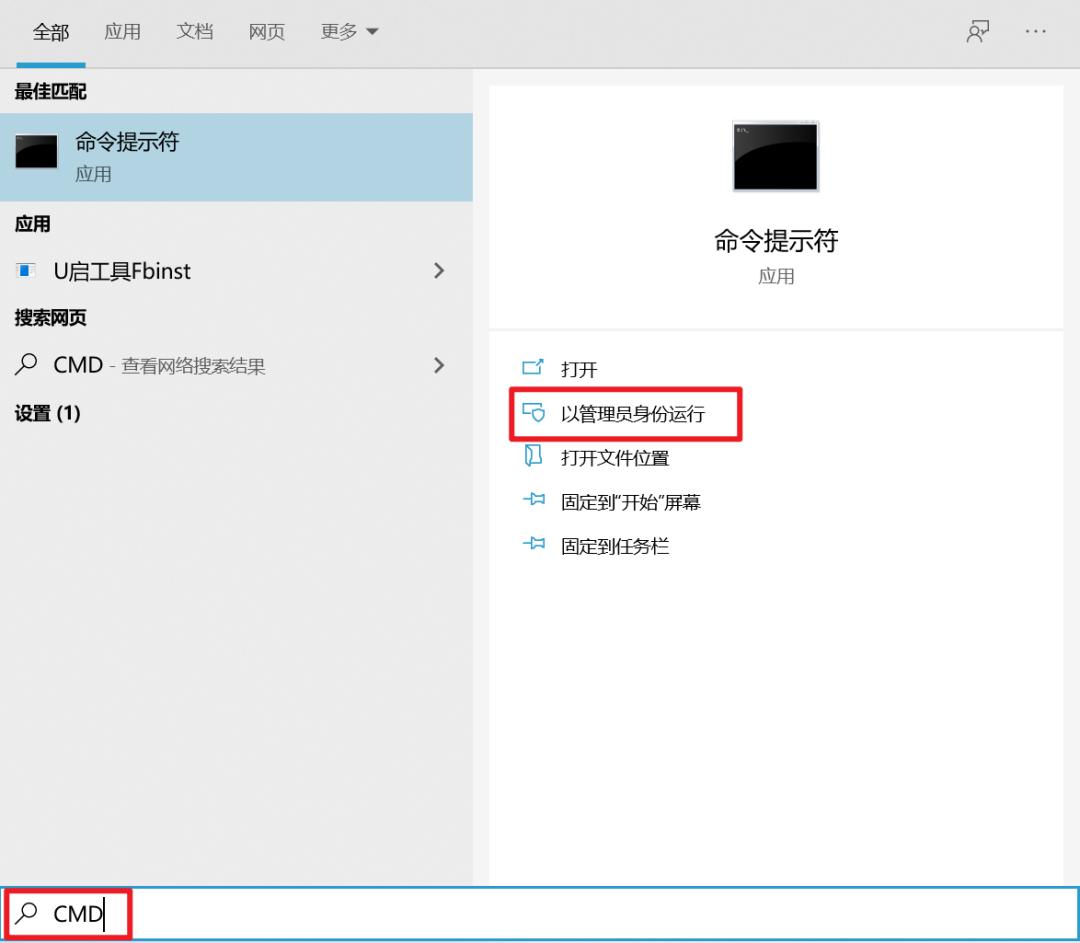Select the 命令提示符 icon under 最佳匹配
Viewport: 1080px width, 943px height.
point(36,155)
